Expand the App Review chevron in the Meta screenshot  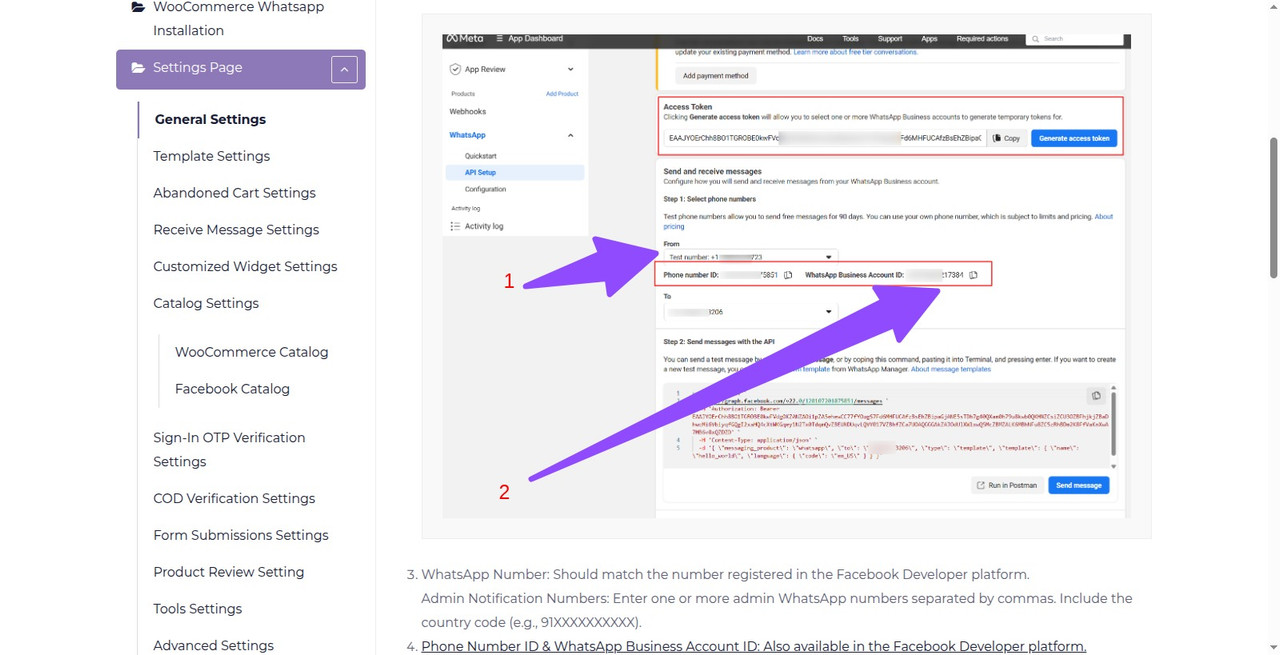point(570,70)
